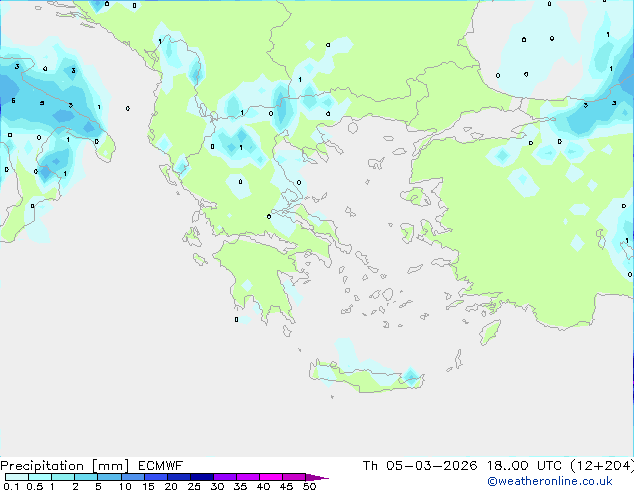The width and height of the screenshot is (634, 490).
Task: Click the above-50 arrow tip of legend
Action: click(x=317, y=477)
